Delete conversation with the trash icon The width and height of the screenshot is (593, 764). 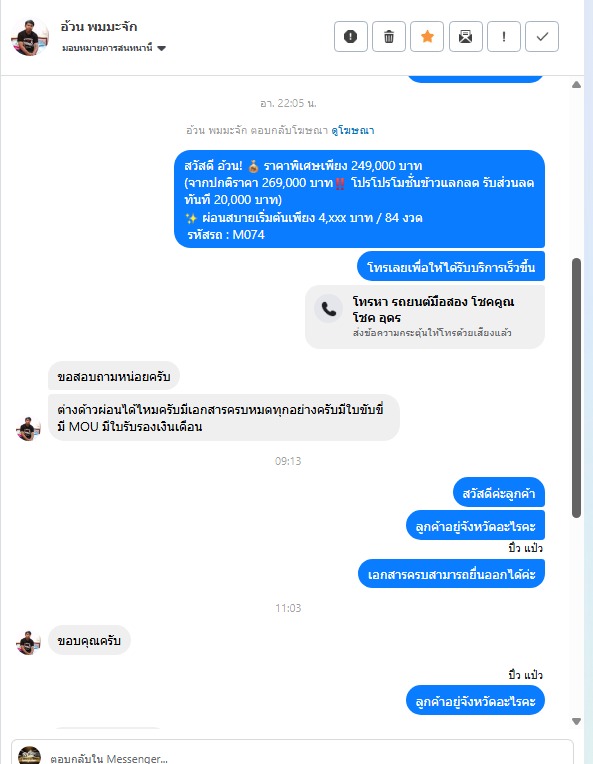pyautogui.click(x=389, y=37)
